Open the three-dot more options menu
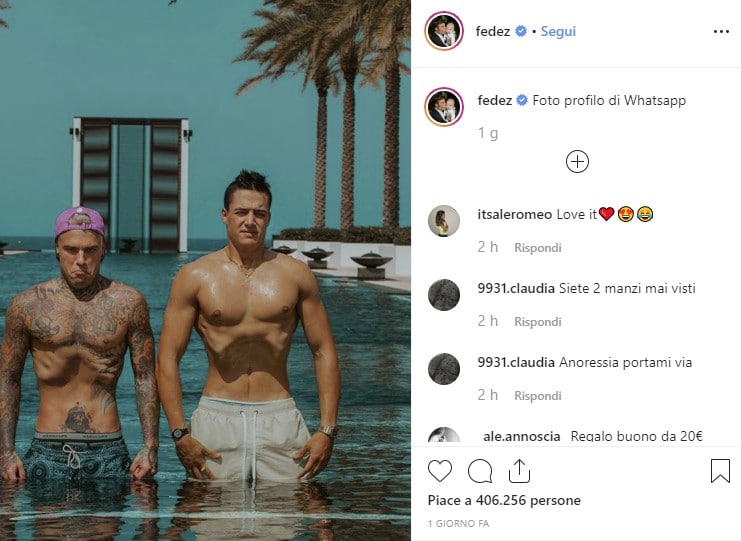This screenshot has width=741, height=541. point(721,32)
